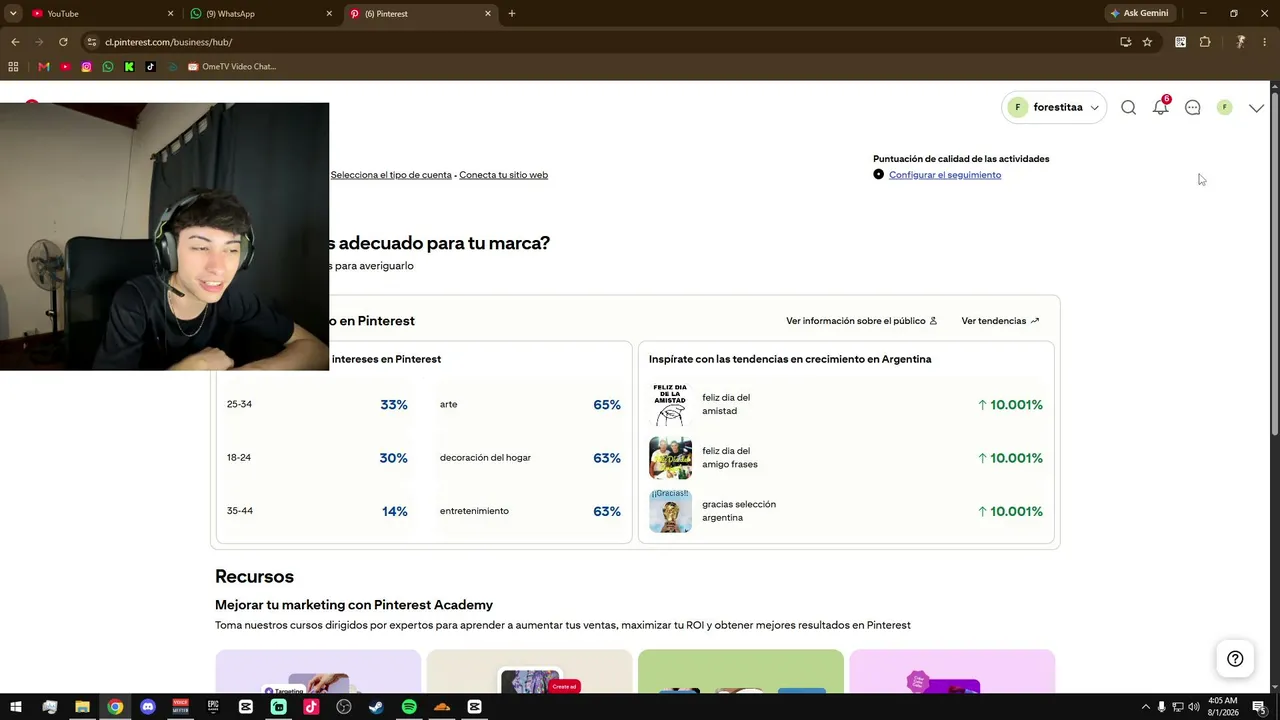The width and height of the screenshot is (1280, 720).
Task: Open the Kick bookmark
Action: 129,67
